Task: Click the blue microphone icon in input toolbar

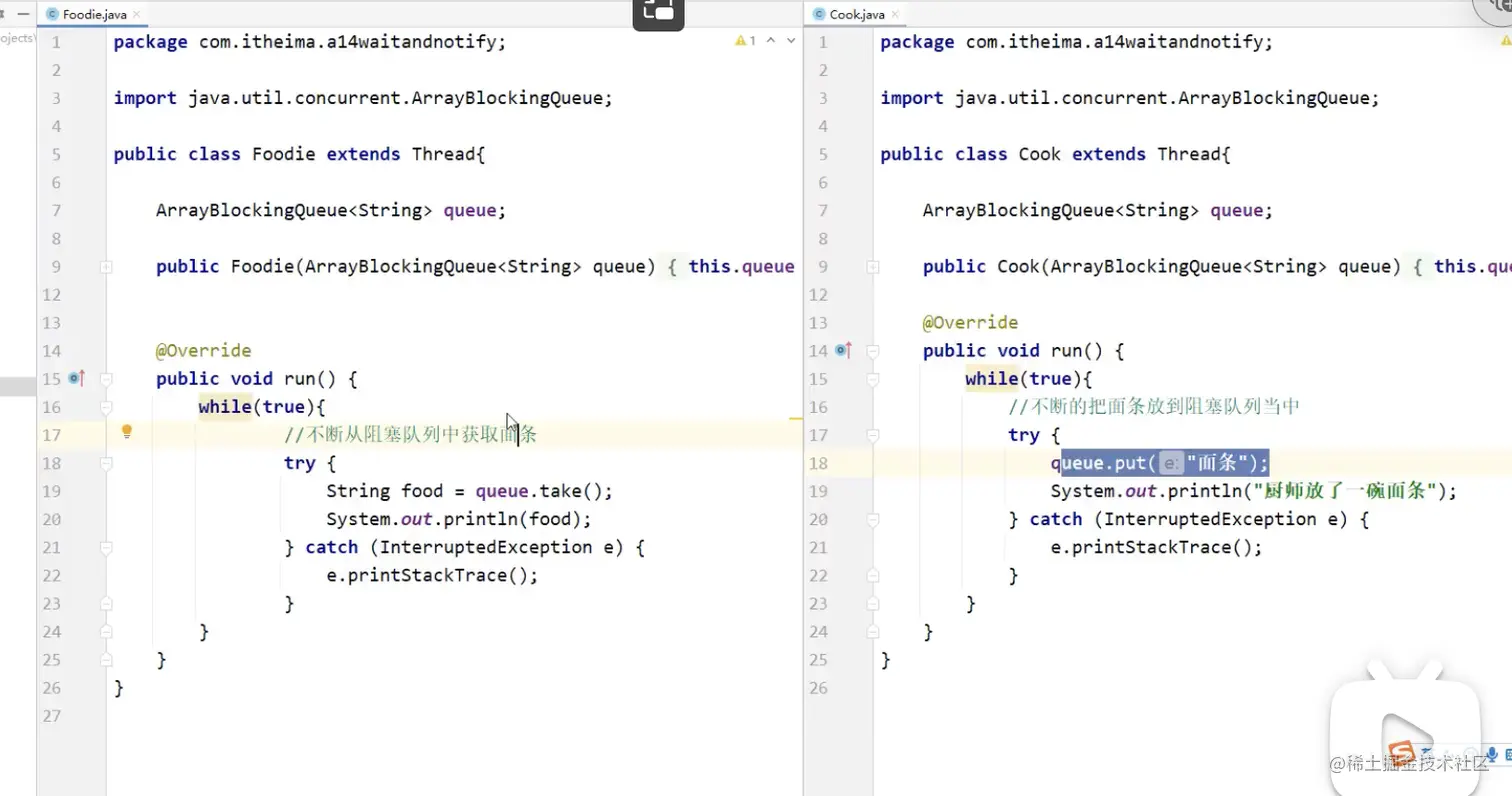Action: 1493,753
